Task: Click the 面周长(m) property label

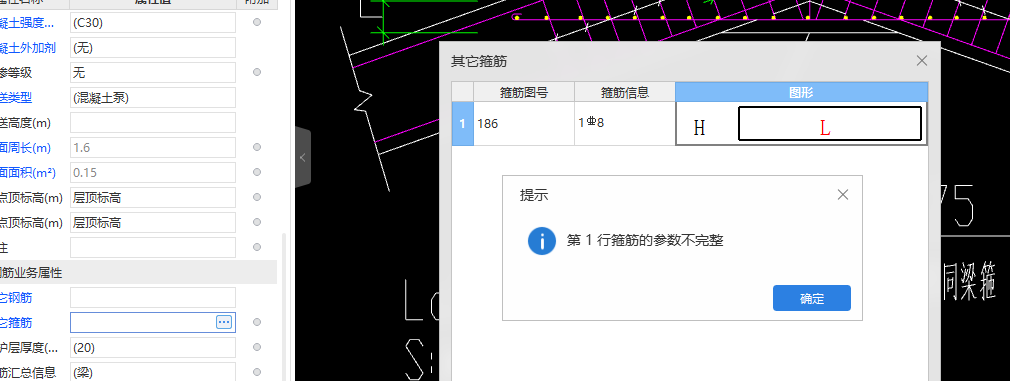Action: coord(25,148)
